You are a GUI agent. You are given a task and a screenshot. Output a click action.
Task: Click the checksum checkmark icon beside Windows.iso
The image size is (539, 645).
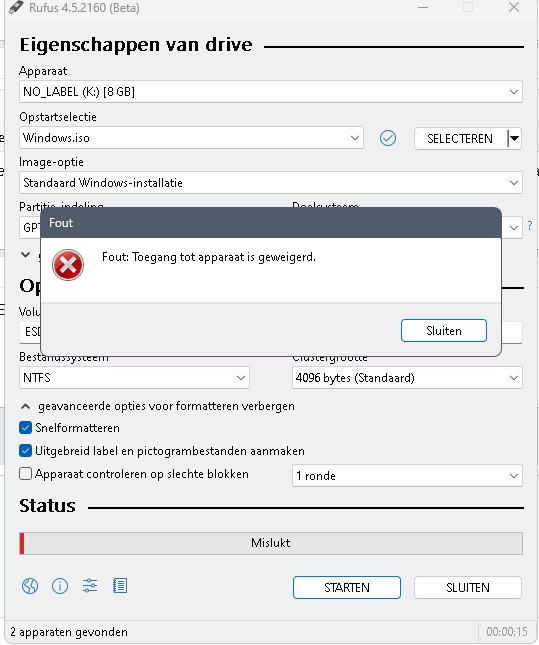click(388, 138)
